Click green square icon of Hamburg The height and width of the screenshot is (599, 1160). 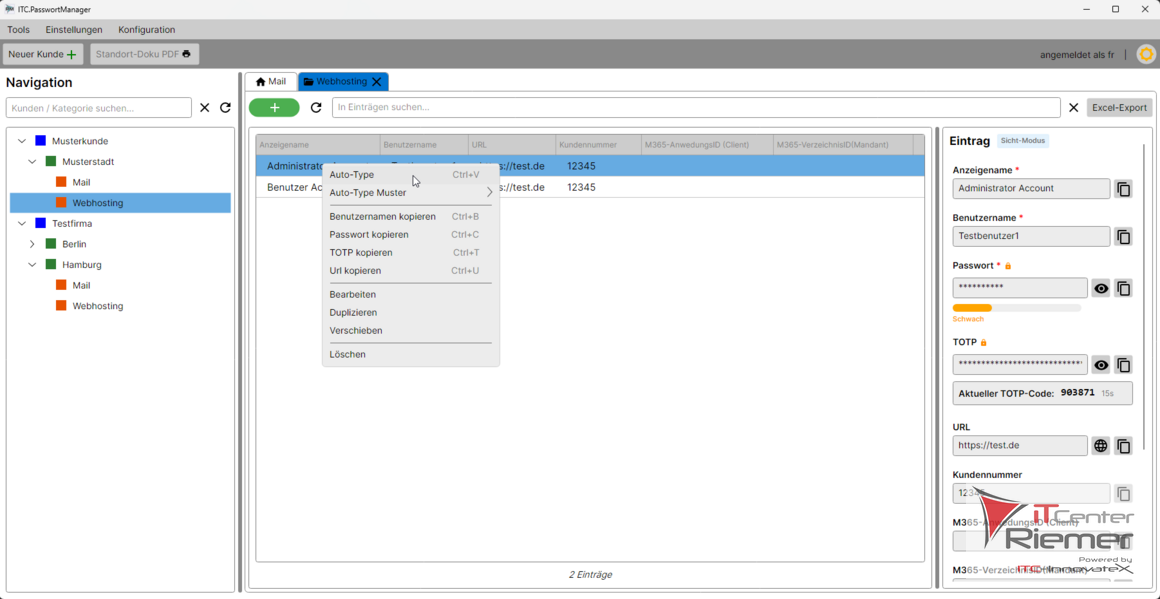(x=50, y=265)
